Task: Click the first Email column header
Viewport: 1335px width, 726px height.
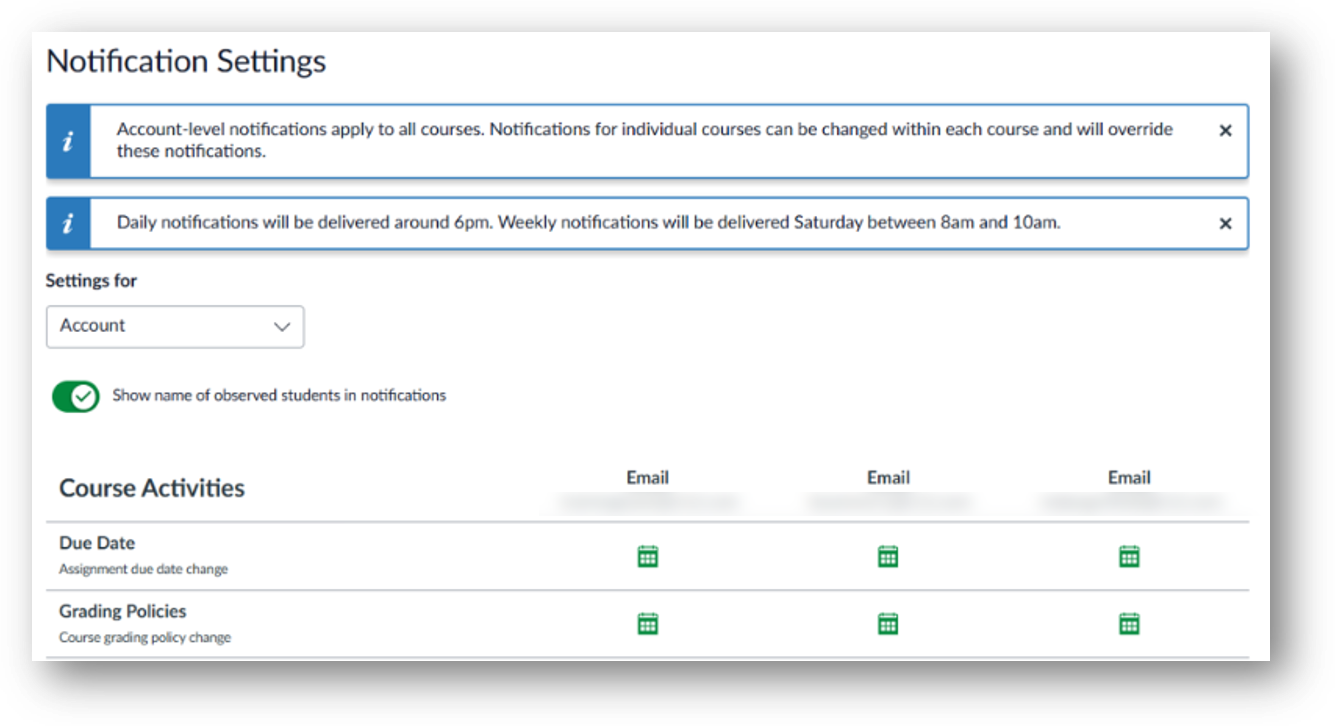Action: (648, 478)
